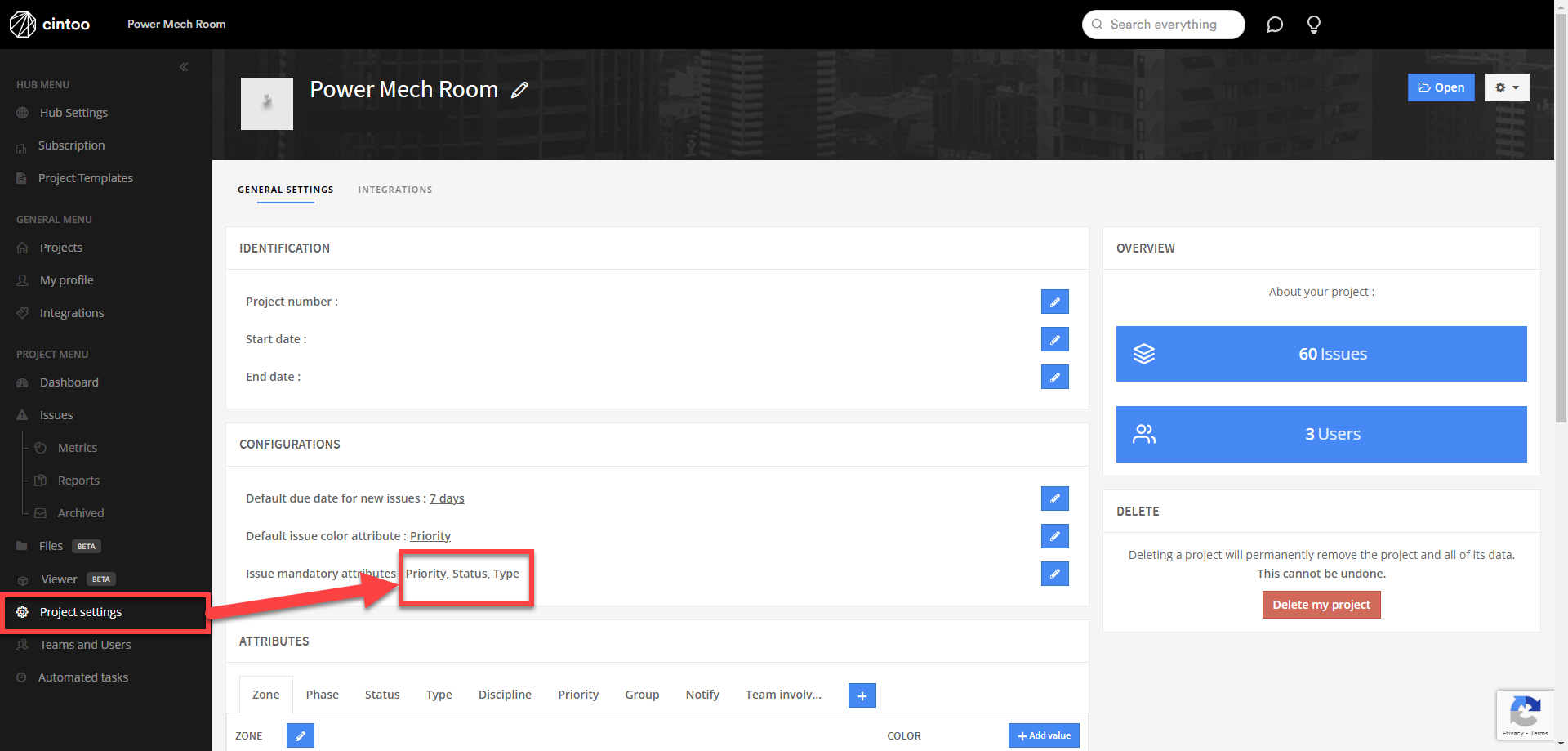
Task: Select the Discipline attribute tab
Action: pos(505,695)
